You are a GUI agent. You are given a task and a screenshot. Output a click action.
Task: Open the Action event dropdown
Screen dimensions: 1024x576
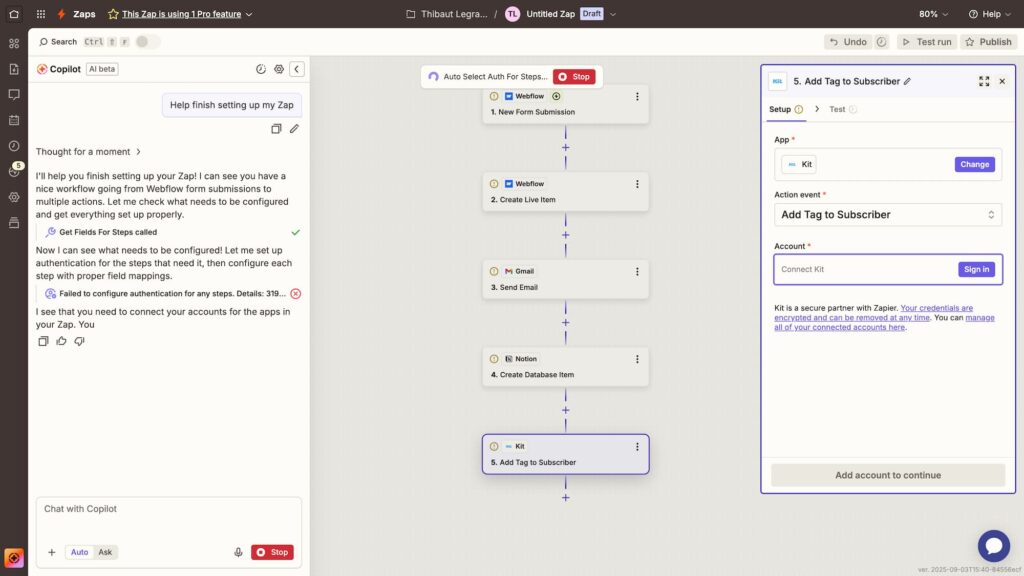click(886, 214)
